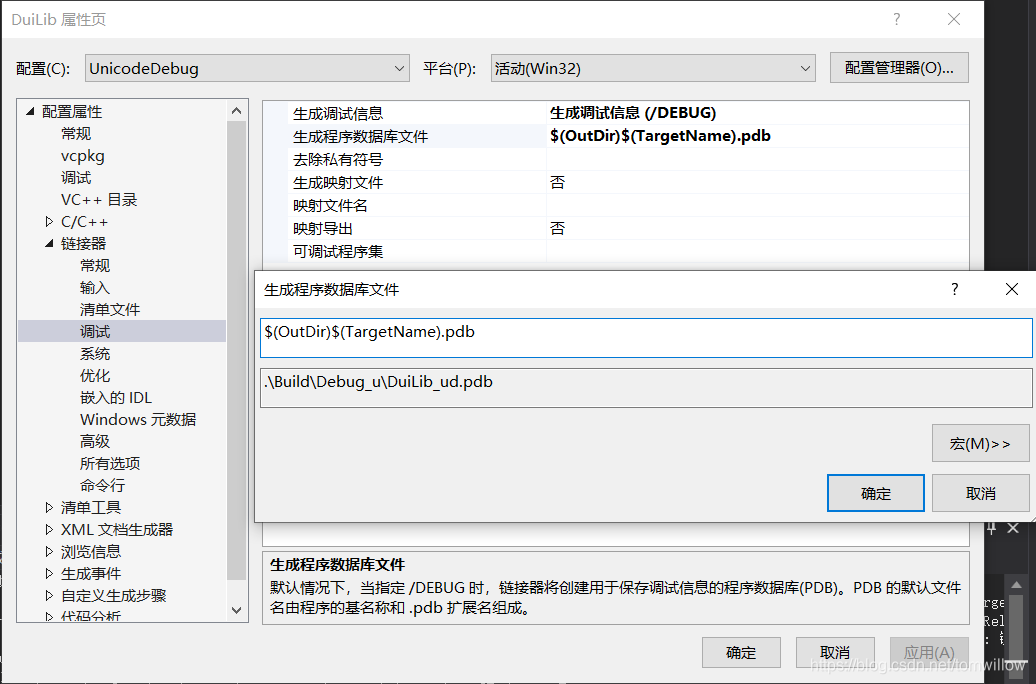
Task: Expand the 浏览信息 tree node
Action: [x=49, y=551]
